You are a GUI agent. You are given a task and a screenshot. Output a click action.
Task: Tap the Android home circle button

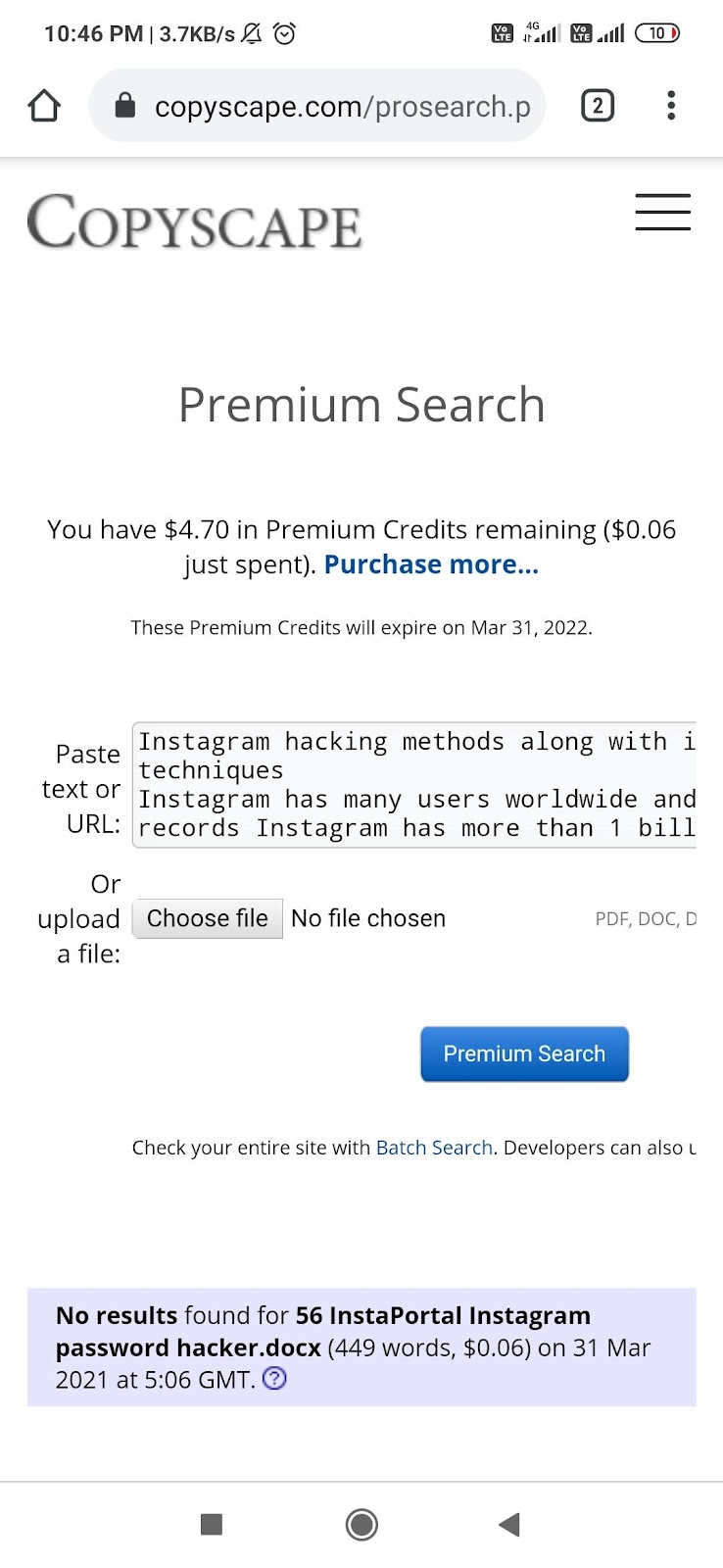tap(361, 1524)
